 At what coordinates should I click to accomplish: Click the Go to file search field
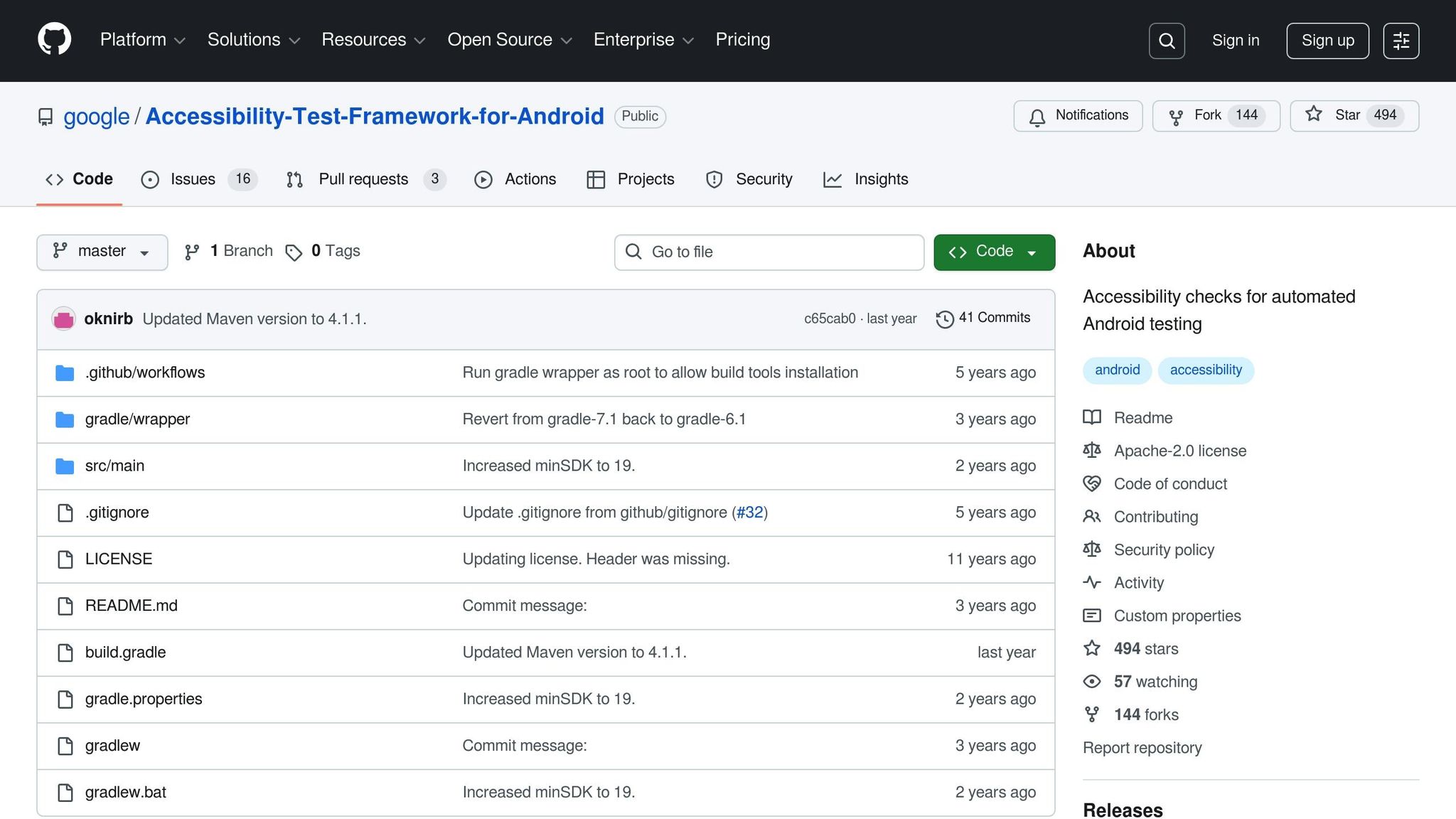coord(769,252)
